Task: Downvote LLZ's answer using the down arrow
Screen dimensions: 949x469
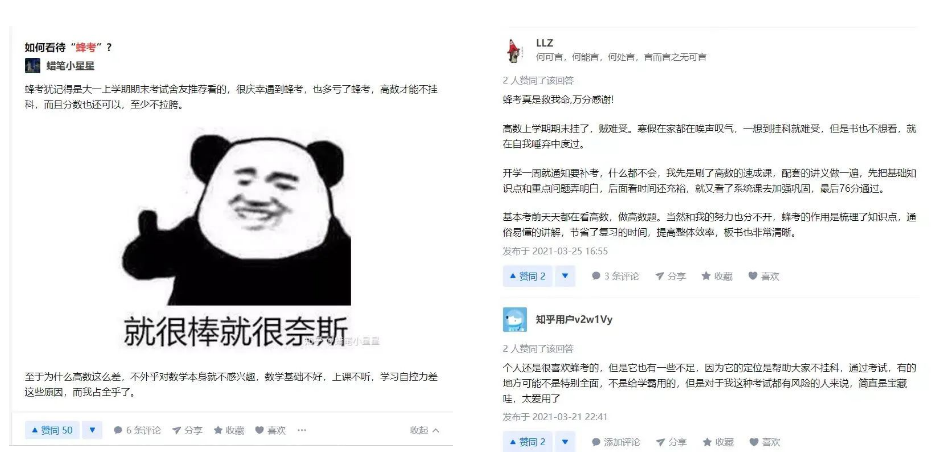Action: coord(565,276)
